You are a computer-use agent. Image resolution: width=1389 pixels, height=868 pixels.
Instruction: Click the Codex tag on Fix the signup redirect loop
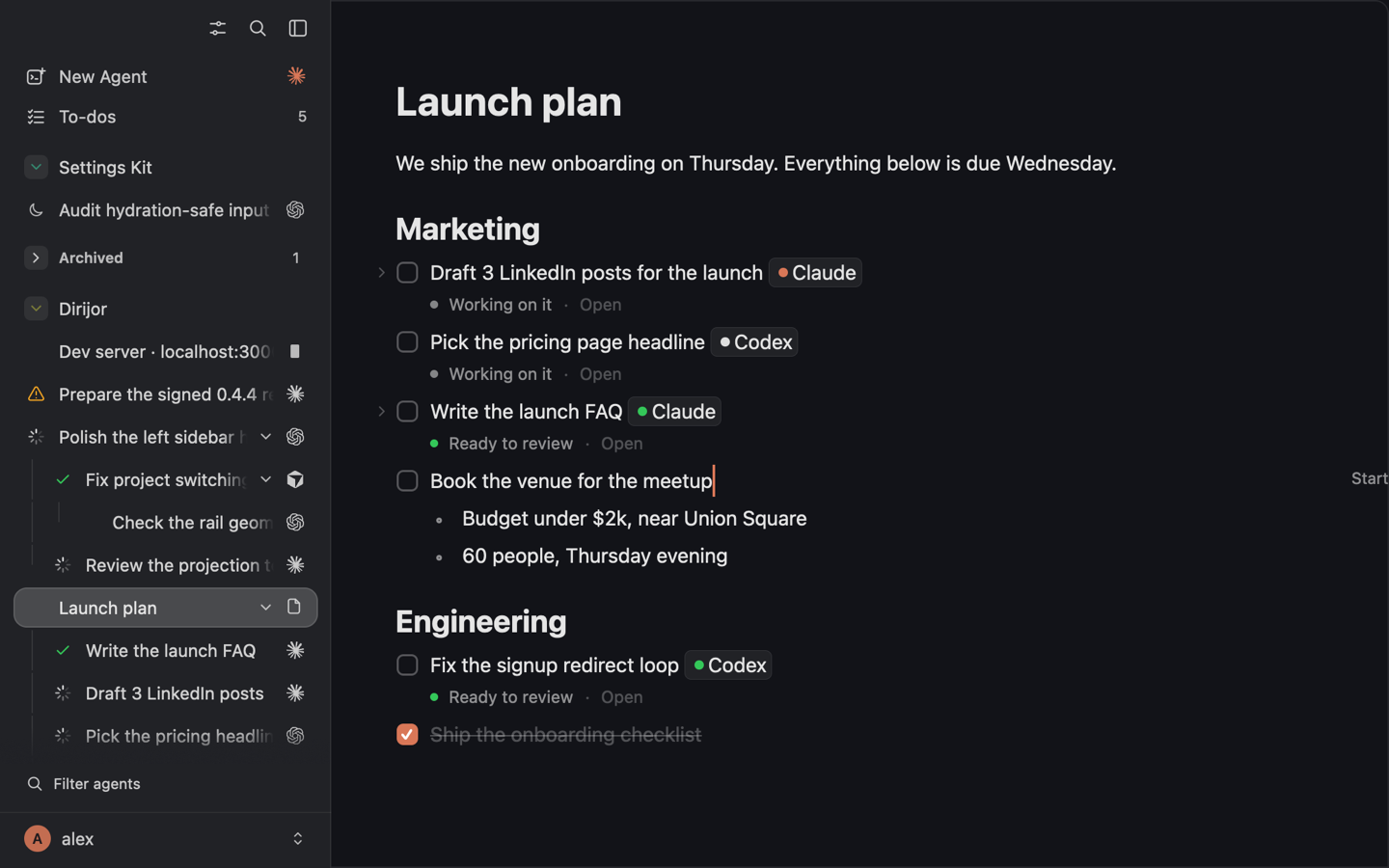click(x=728, y=665)
